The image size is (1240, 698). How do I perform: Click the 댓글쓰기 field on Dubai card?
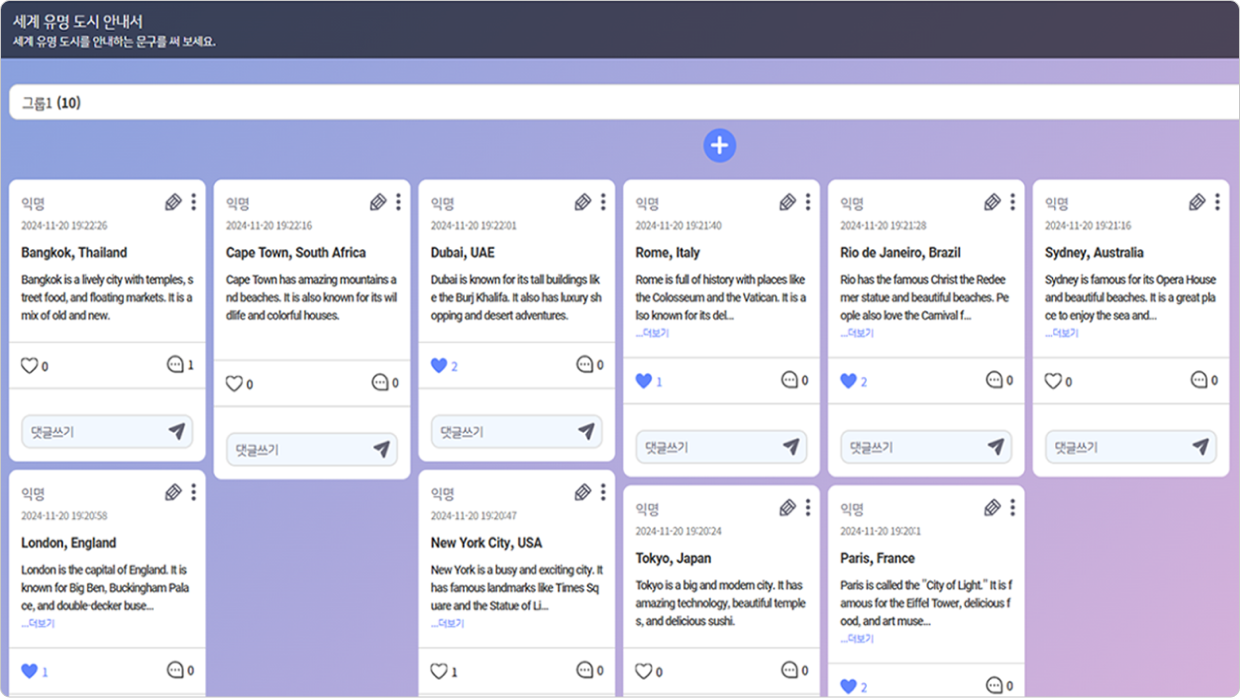coord(517,432)
